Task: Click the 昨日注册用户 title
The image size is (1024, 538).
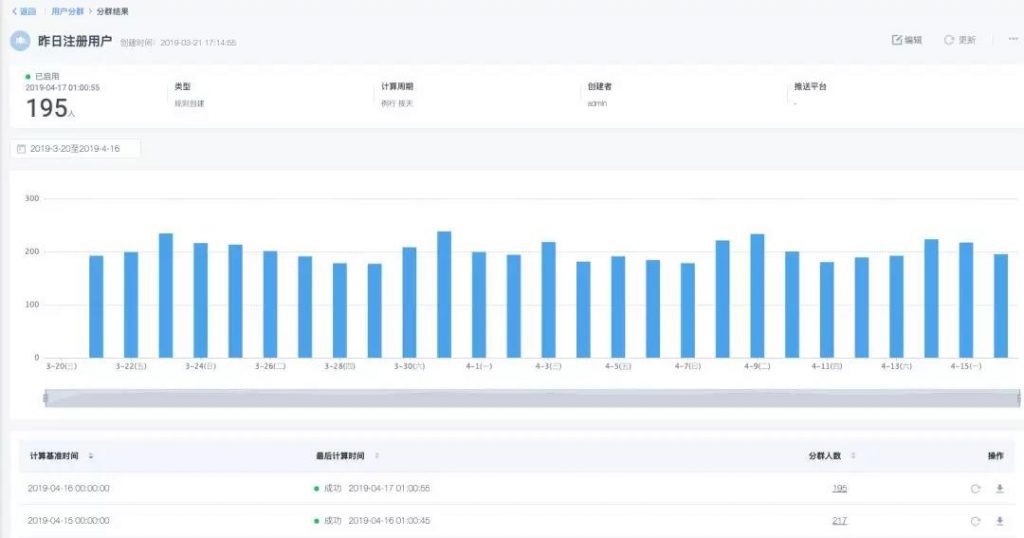Action: pos(74,41)
